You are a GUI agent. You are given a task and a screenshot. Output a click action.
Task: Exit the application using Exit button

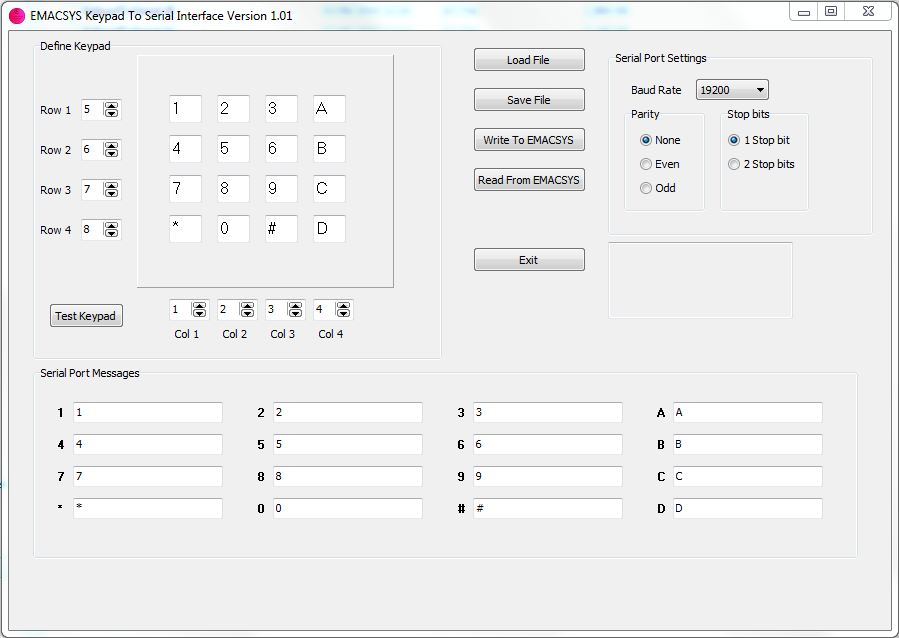tap(528, 260)
